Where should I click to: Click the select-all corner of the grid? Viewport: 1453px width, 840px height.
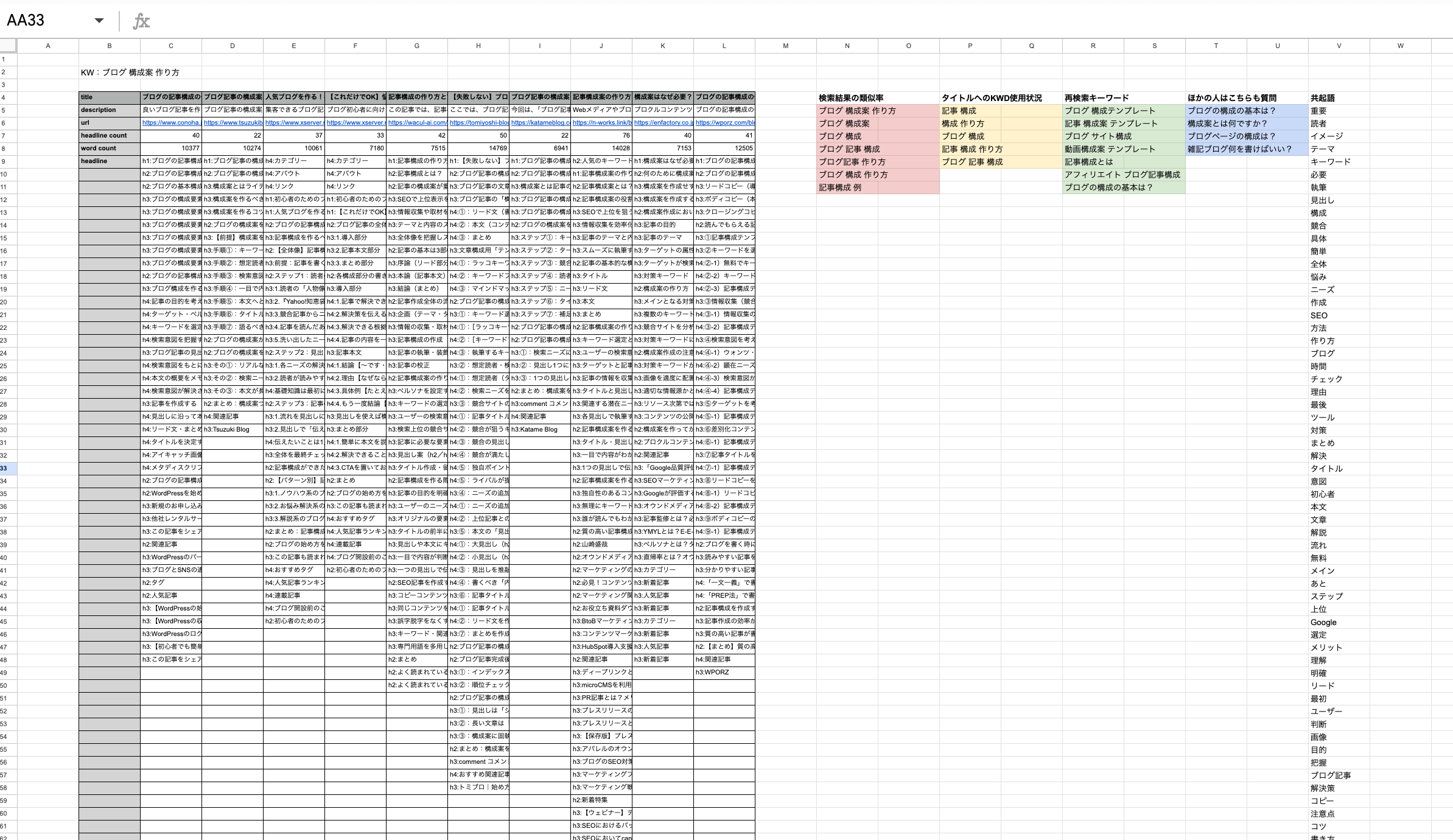pyautogui.click(x=9, y=46)
